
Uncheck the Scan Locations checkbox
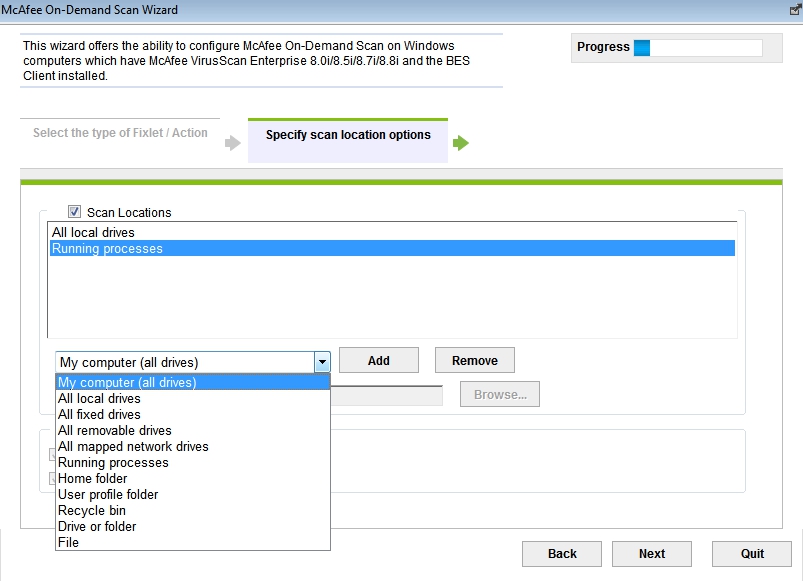tap(75, 212)
